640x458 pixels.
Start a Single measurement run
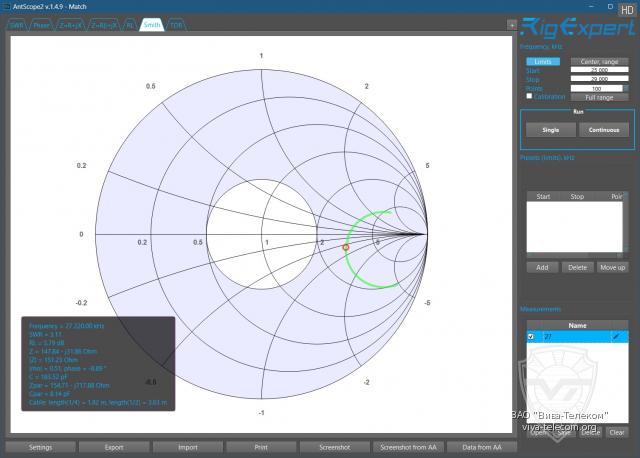(x=551, y=130)
